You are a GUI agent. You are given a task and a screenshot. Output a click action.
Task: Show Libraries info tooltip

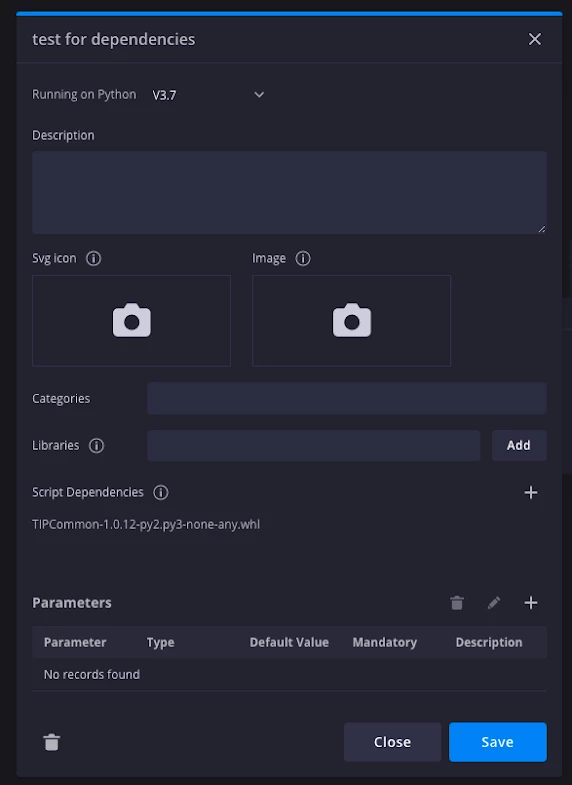click(97, 446)
